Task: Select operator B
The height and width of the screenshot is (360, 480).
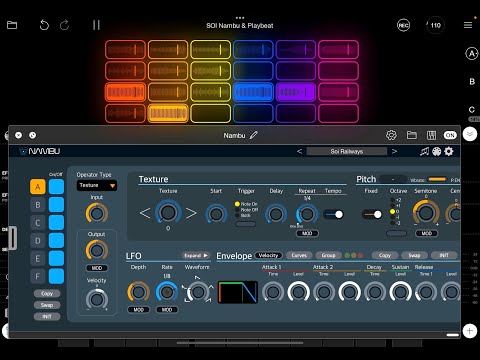Action: click(38, 205)
